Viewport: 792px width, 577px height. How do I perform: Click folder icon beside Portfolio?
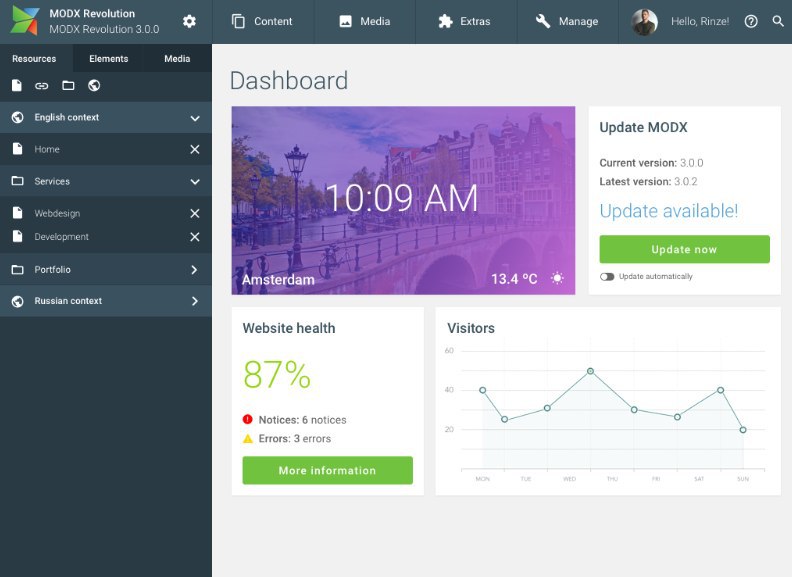pyautogui.click(x=18, y=269)
